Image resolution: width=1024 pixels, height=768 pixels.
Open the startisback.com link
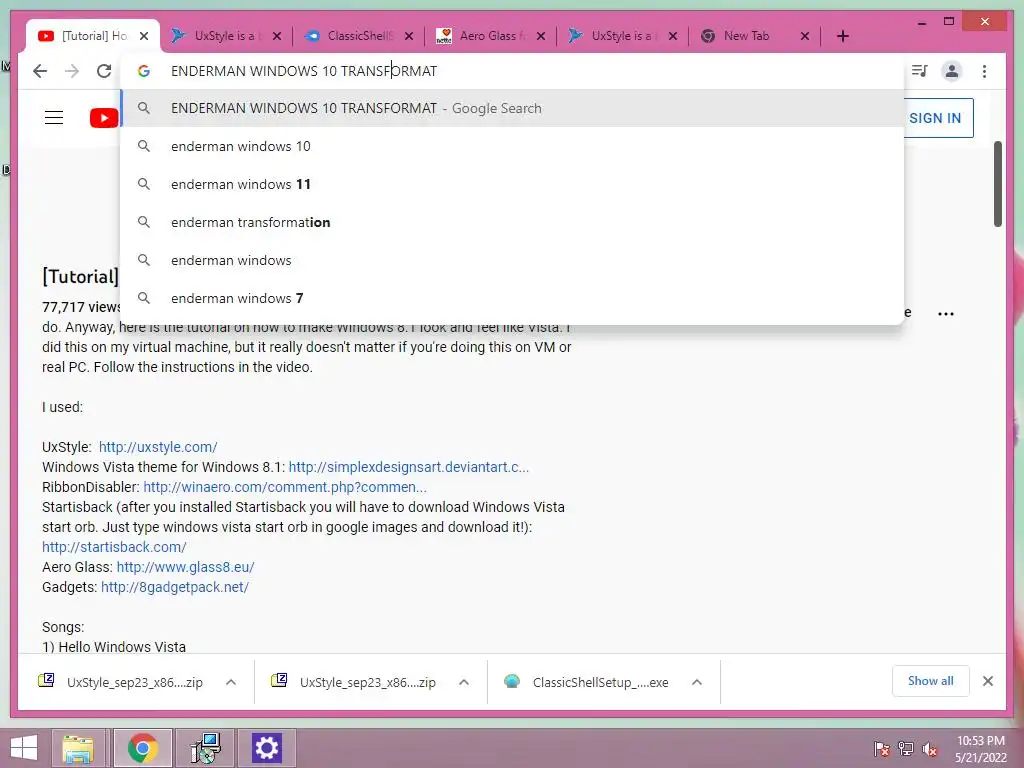[114, 547]
